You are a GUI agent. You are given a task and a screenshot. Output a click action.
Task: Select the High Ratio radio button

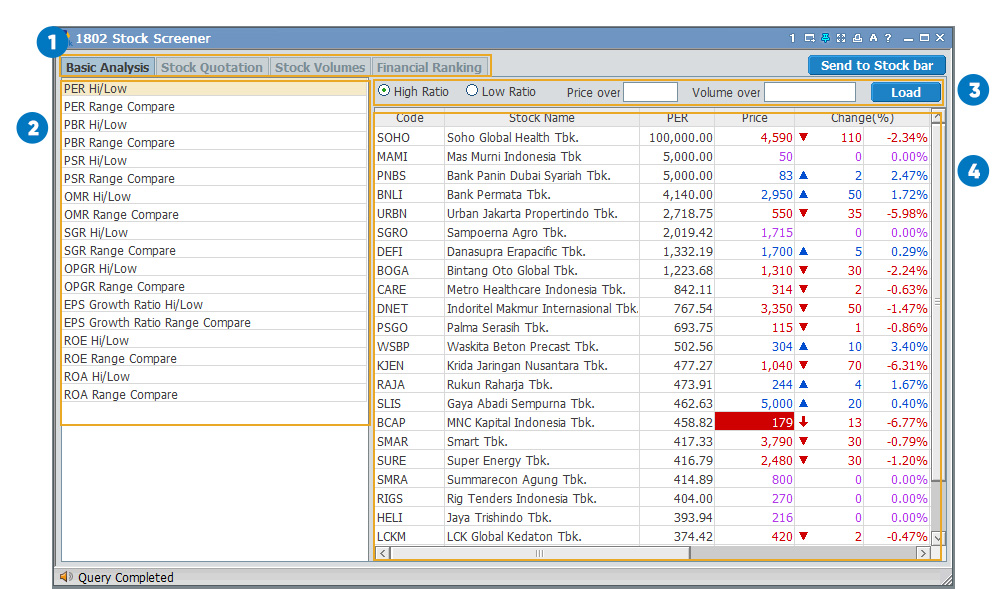tap(384, 91)
